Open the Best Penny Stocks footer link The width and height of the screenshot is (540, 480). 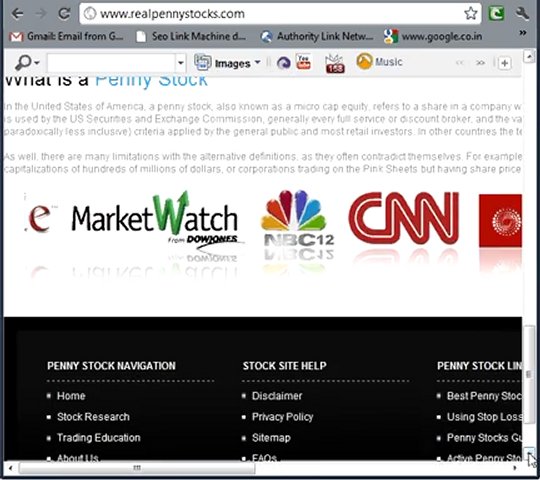[484, 396]
